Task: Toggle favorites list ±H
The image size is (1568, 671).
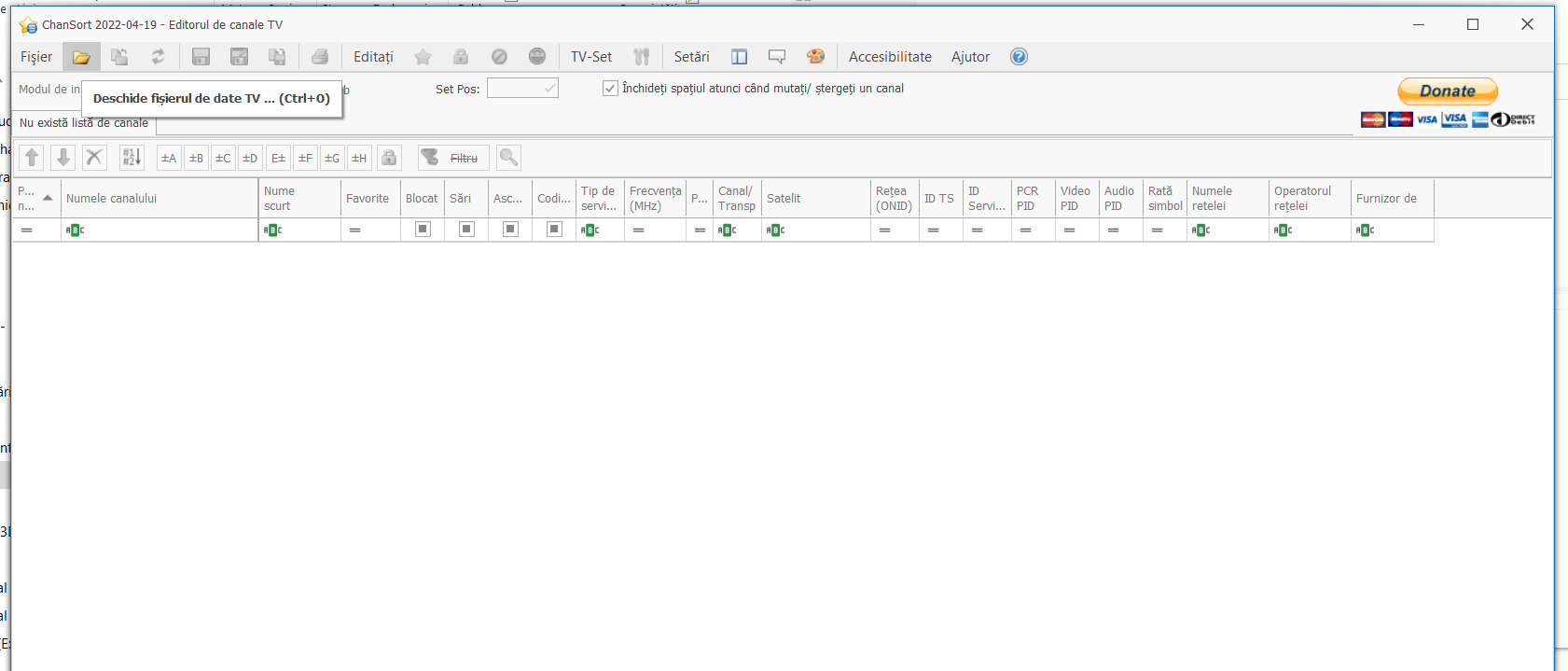Action: pyautogui.click(x=359, y=158)
